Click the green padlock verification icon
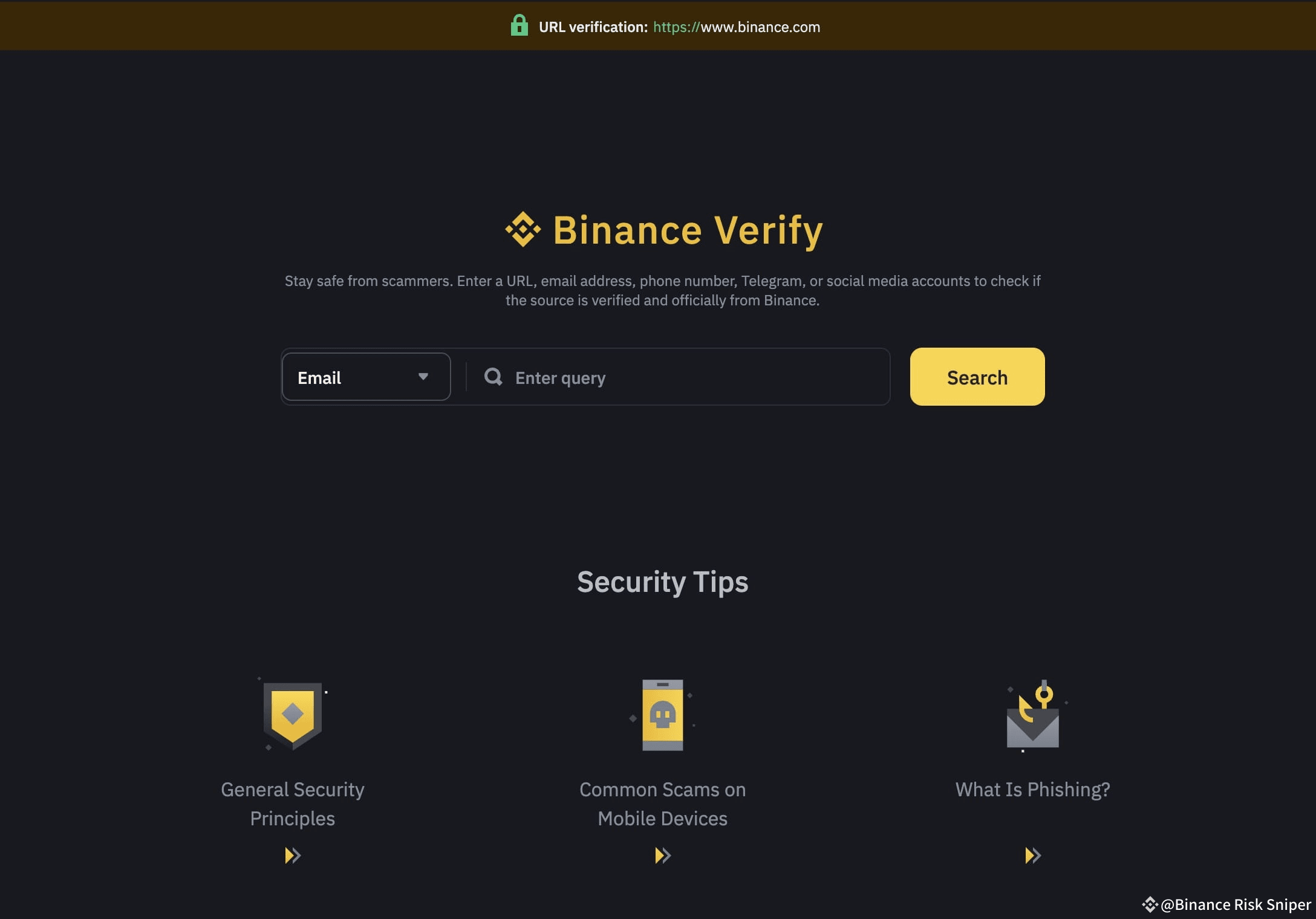 pos(520,26)
